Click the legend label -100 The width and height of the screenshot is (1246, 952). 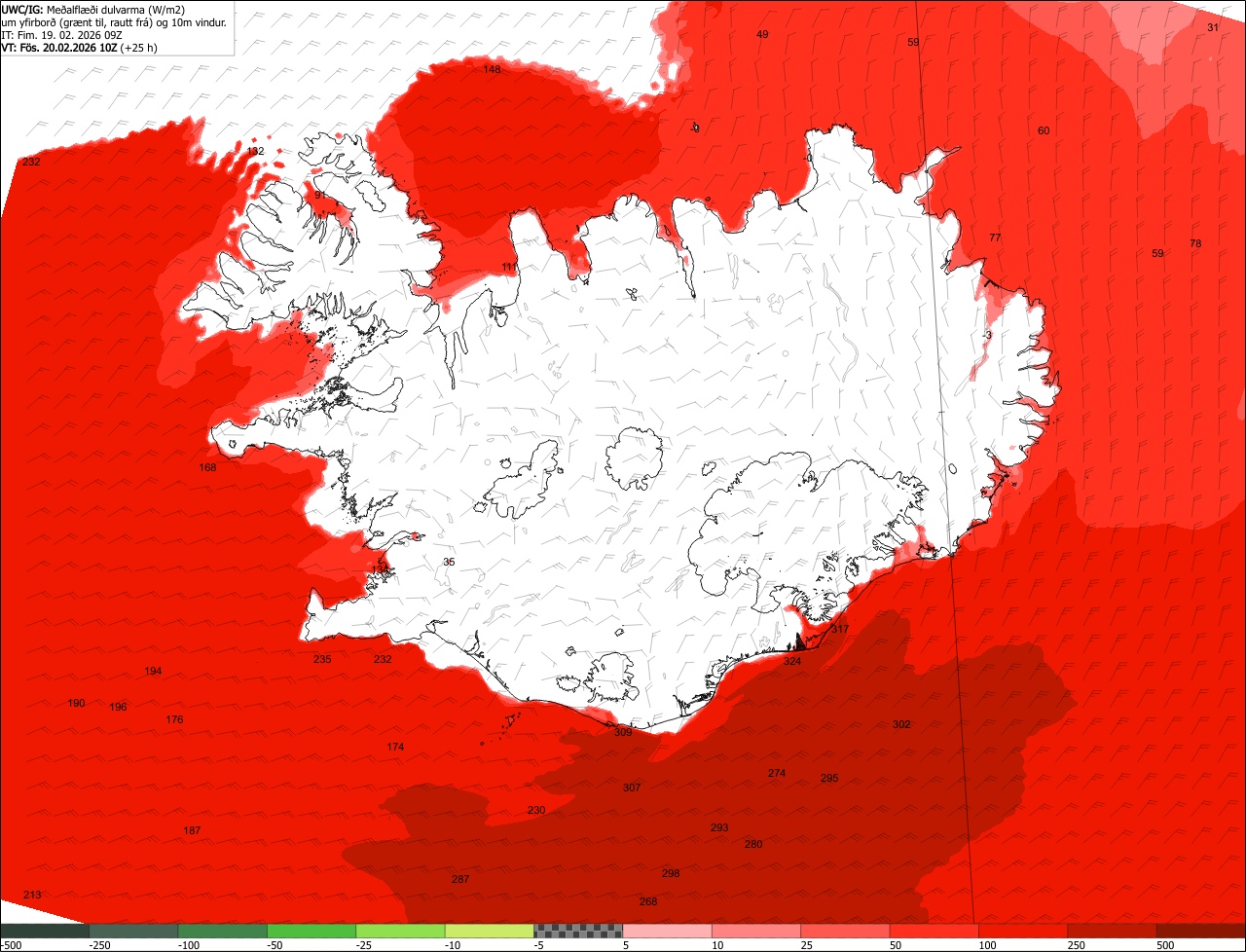[x=188, y=945]
